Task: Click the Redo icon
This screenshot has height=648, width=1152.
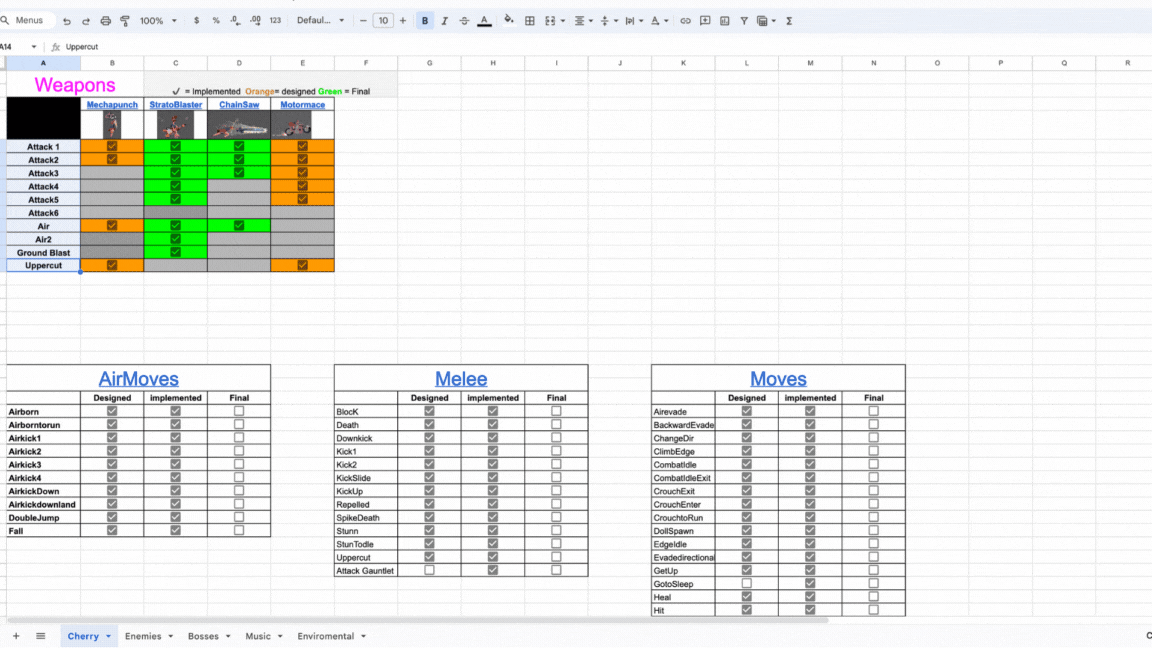Action: 86,21
